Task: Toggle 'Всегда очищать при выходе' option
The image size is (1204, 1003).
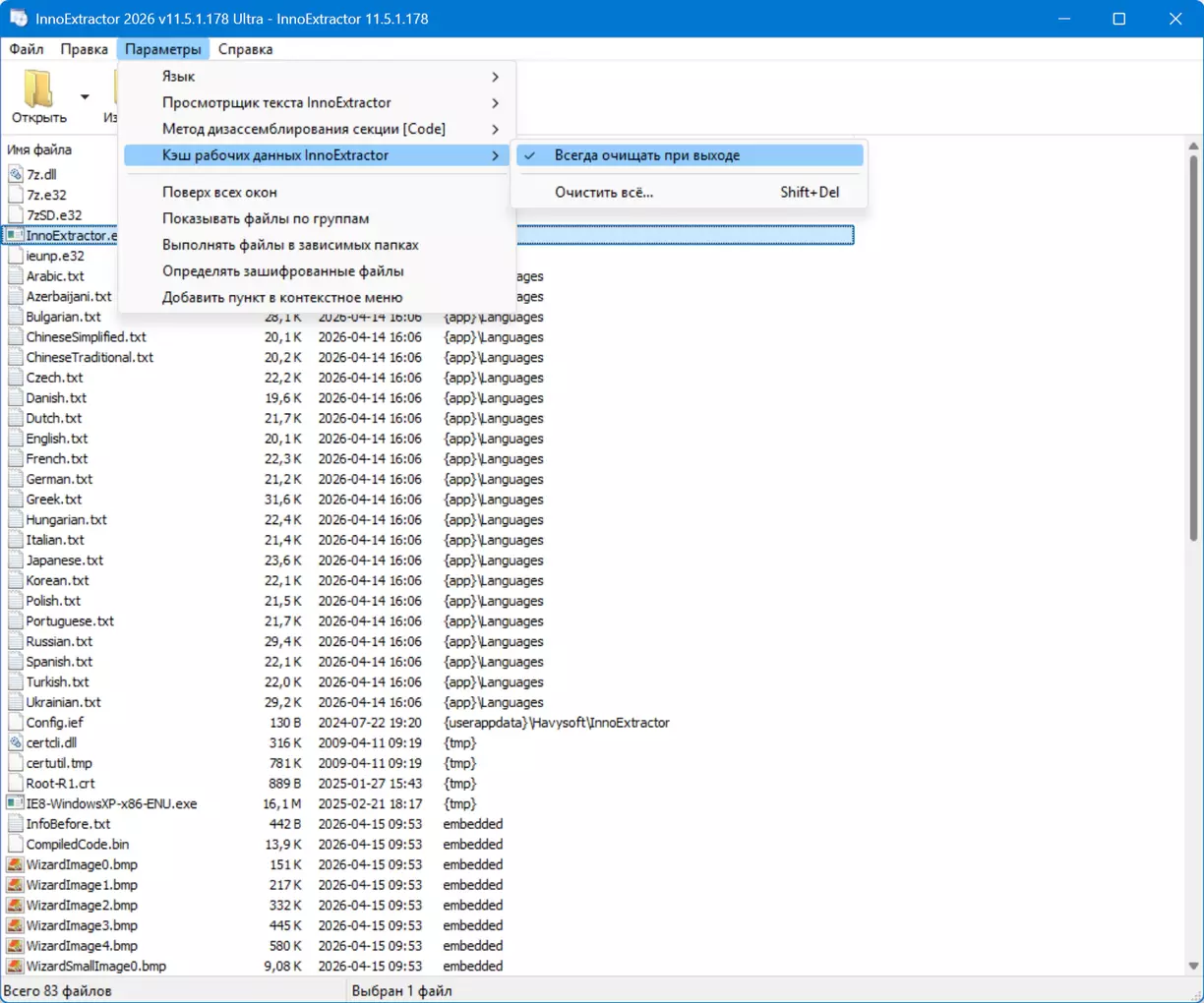Action: coord(646,155)
